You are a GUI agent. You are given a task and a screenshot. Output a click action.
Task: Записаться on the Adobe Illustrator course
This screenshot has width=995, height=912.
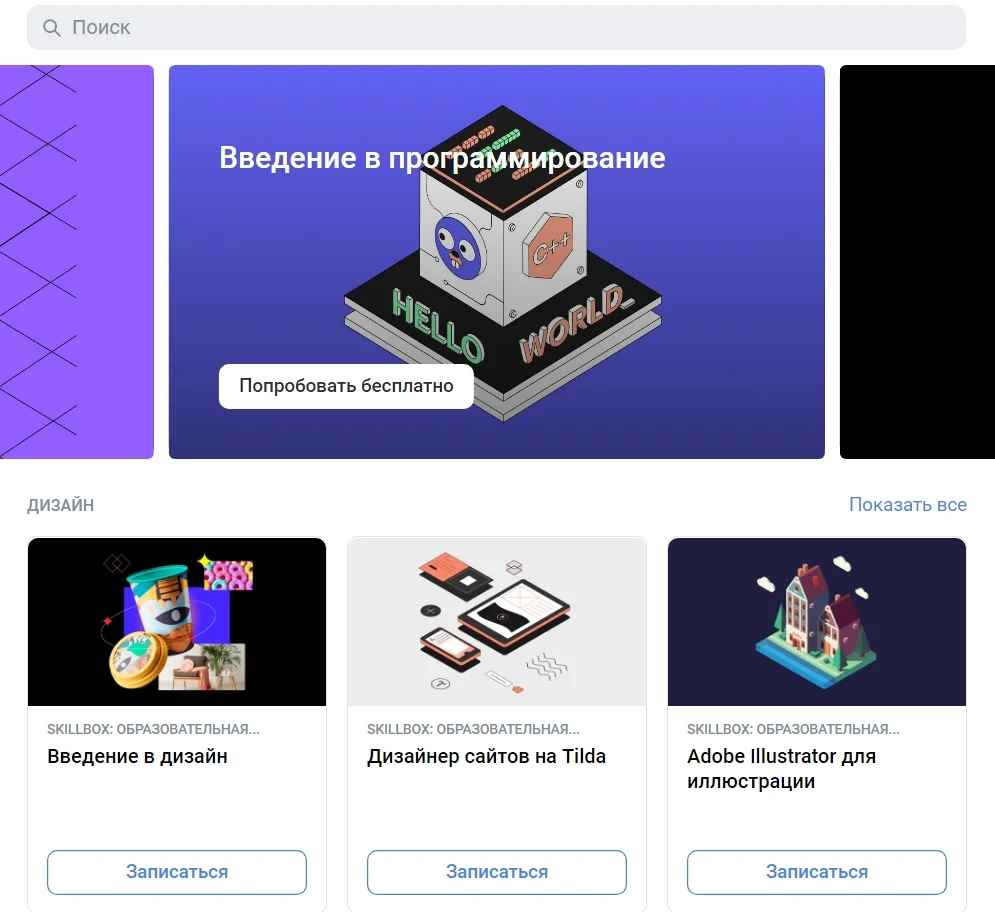[x=817, y=872]
